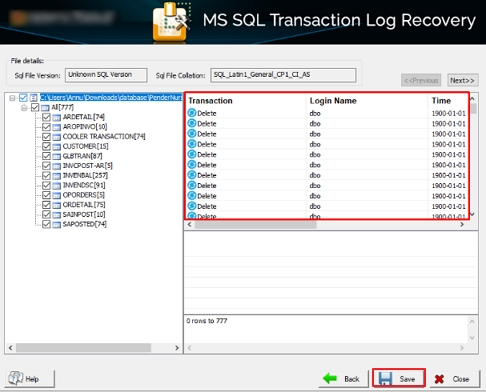Open Help via the Help button
This screenshot has height=392, width=486.
click(x=30, y=379)
